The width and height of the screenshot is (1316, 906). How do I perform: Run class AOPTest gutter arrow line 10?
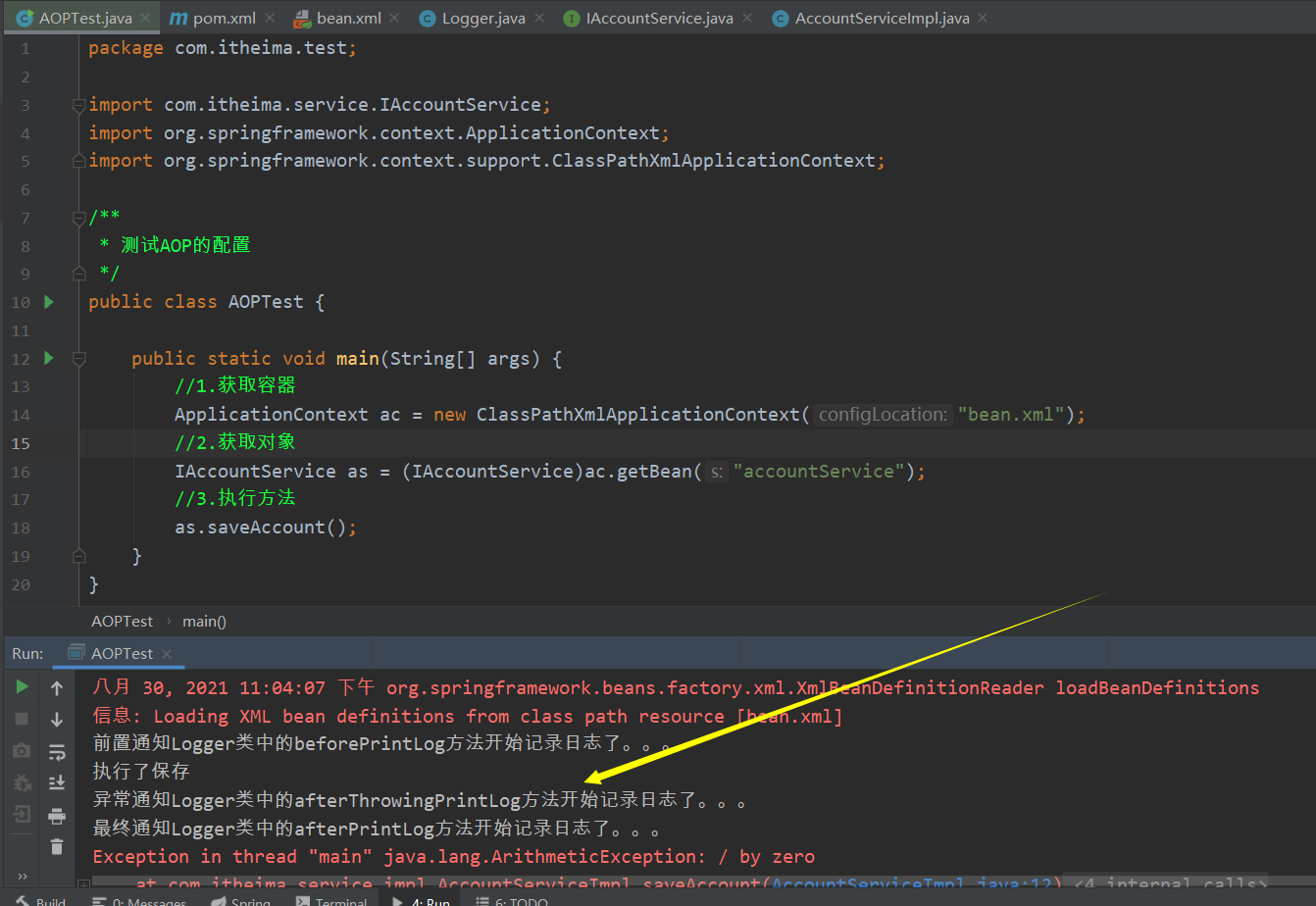click(x=49, y=302)
